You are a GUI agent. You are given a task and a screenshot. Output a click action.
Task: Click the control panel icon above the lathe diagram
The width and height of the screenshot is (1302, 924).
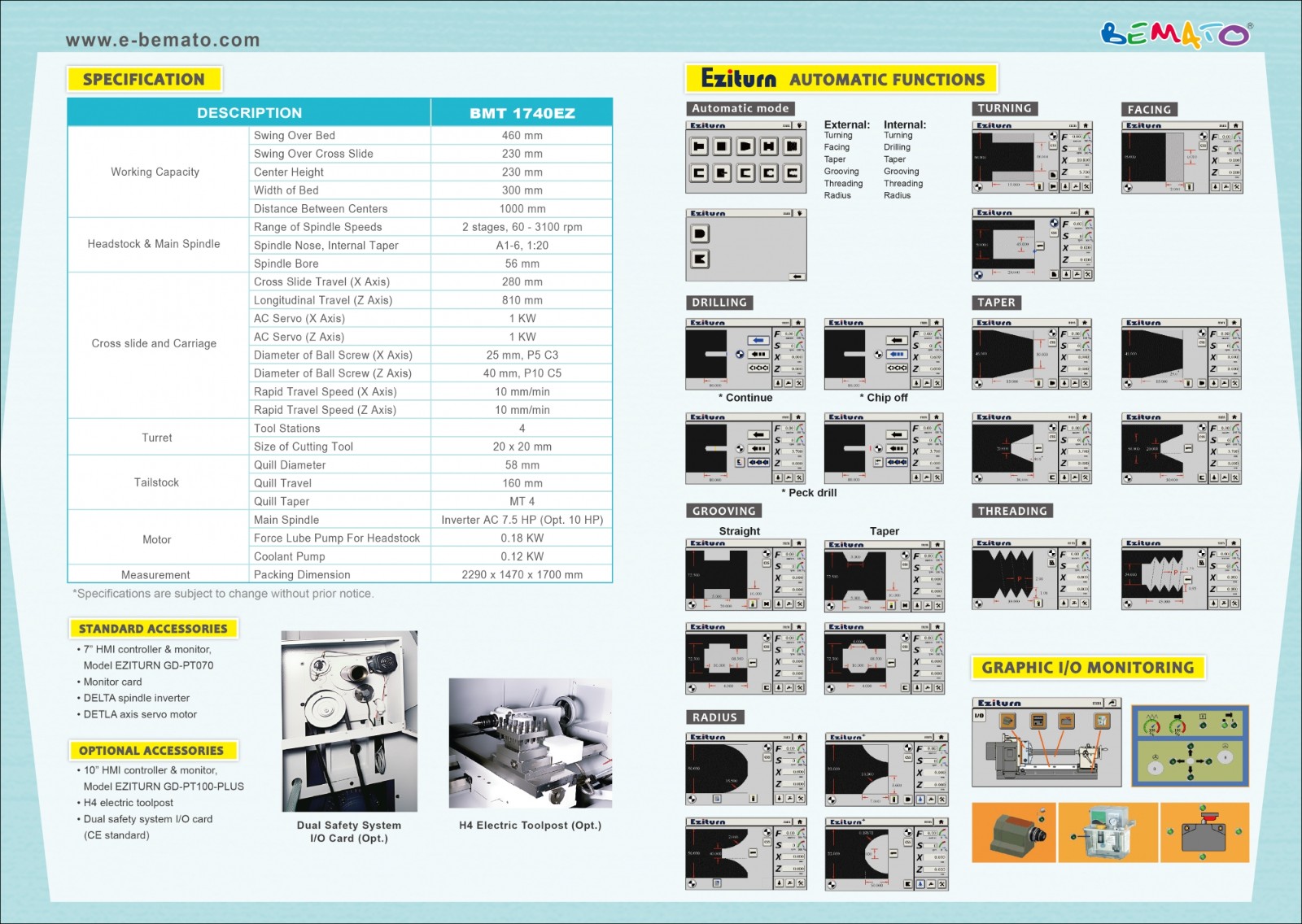point(1038,721)
